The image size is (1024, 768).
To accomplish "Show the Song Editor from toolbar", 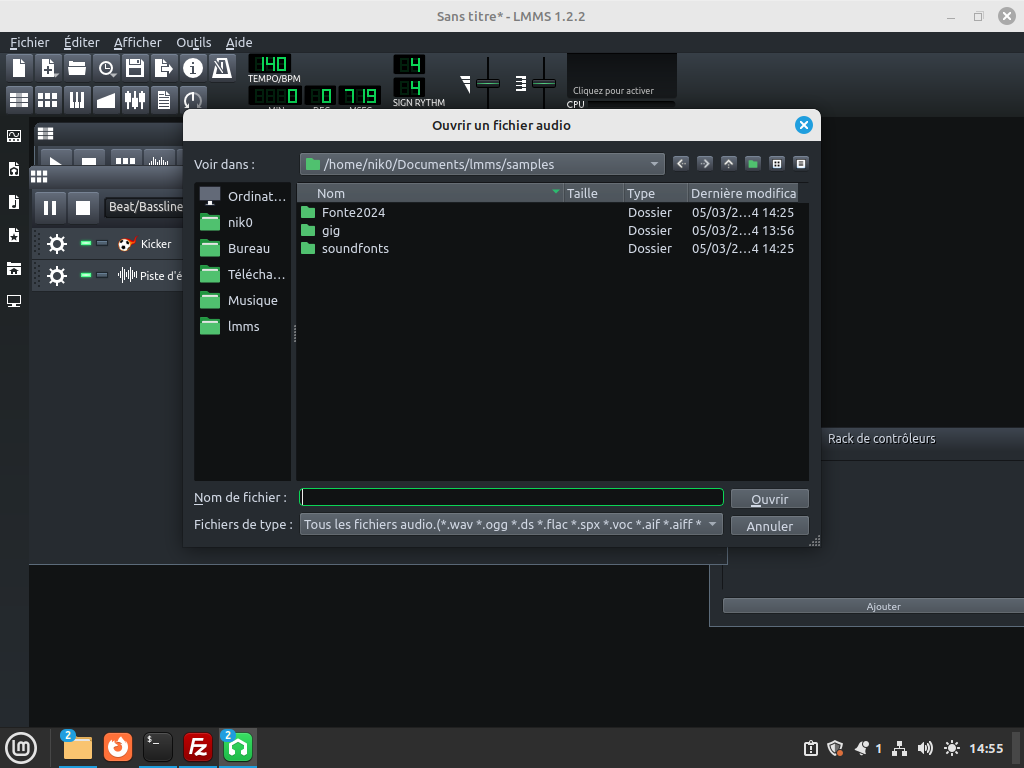I will [19, 99].
